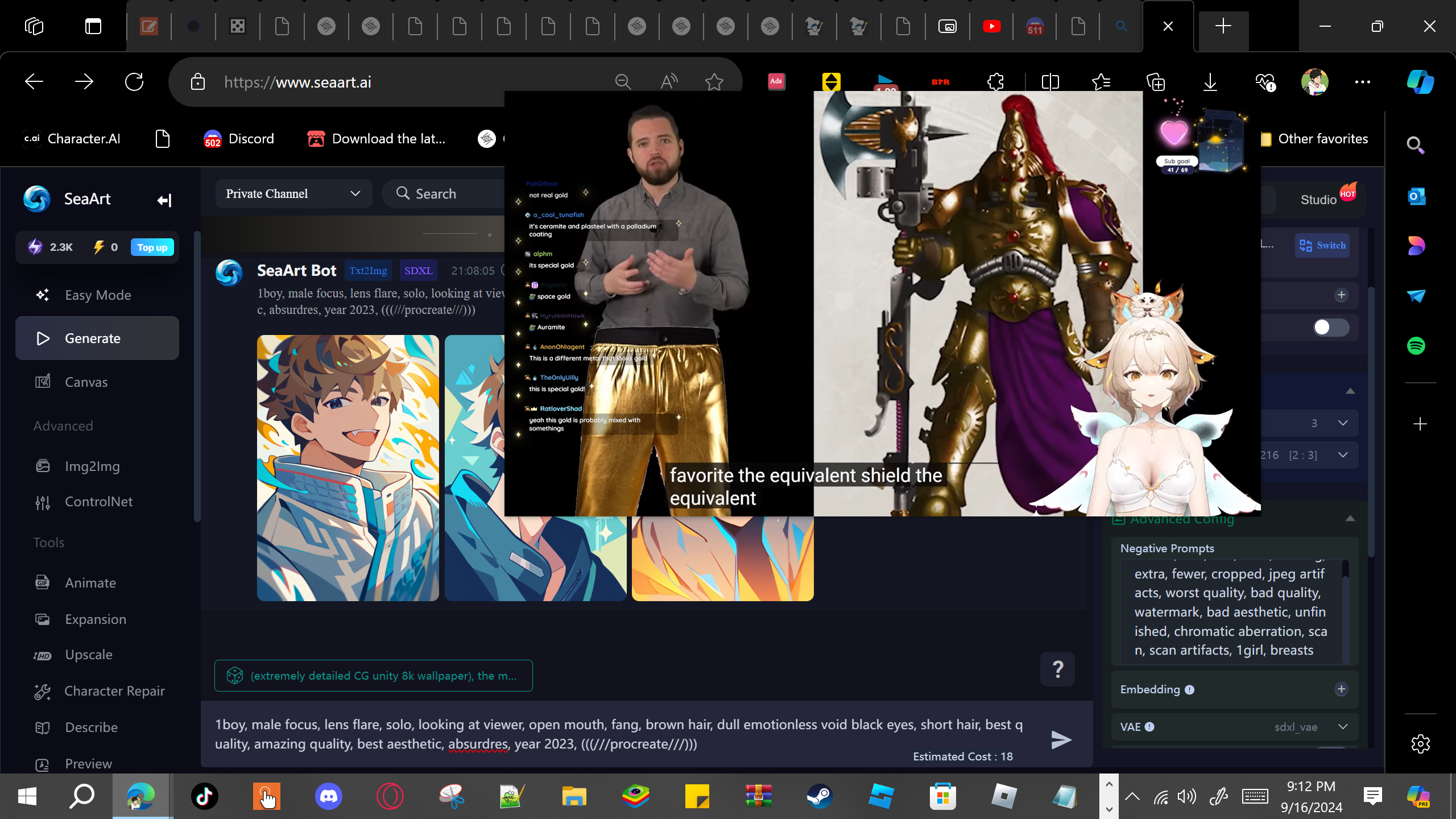Open Character.AI bookmark
This screenshot has width=1456, height=819.
tap(72, 139)
